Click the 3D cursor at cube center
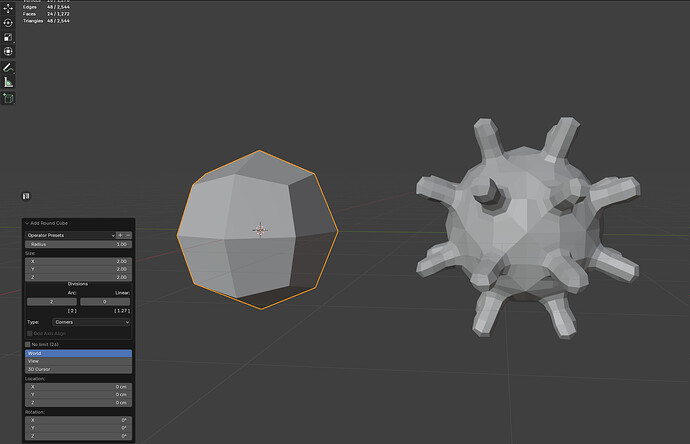Image resolution: width=690 pixels, height=444 pixels. point(260,230)
